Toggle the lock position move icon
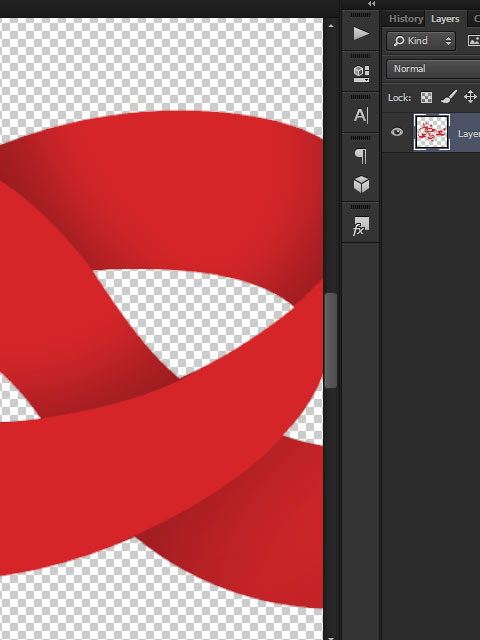This screenshot has width=480, height=640. (x=470, y=97)
